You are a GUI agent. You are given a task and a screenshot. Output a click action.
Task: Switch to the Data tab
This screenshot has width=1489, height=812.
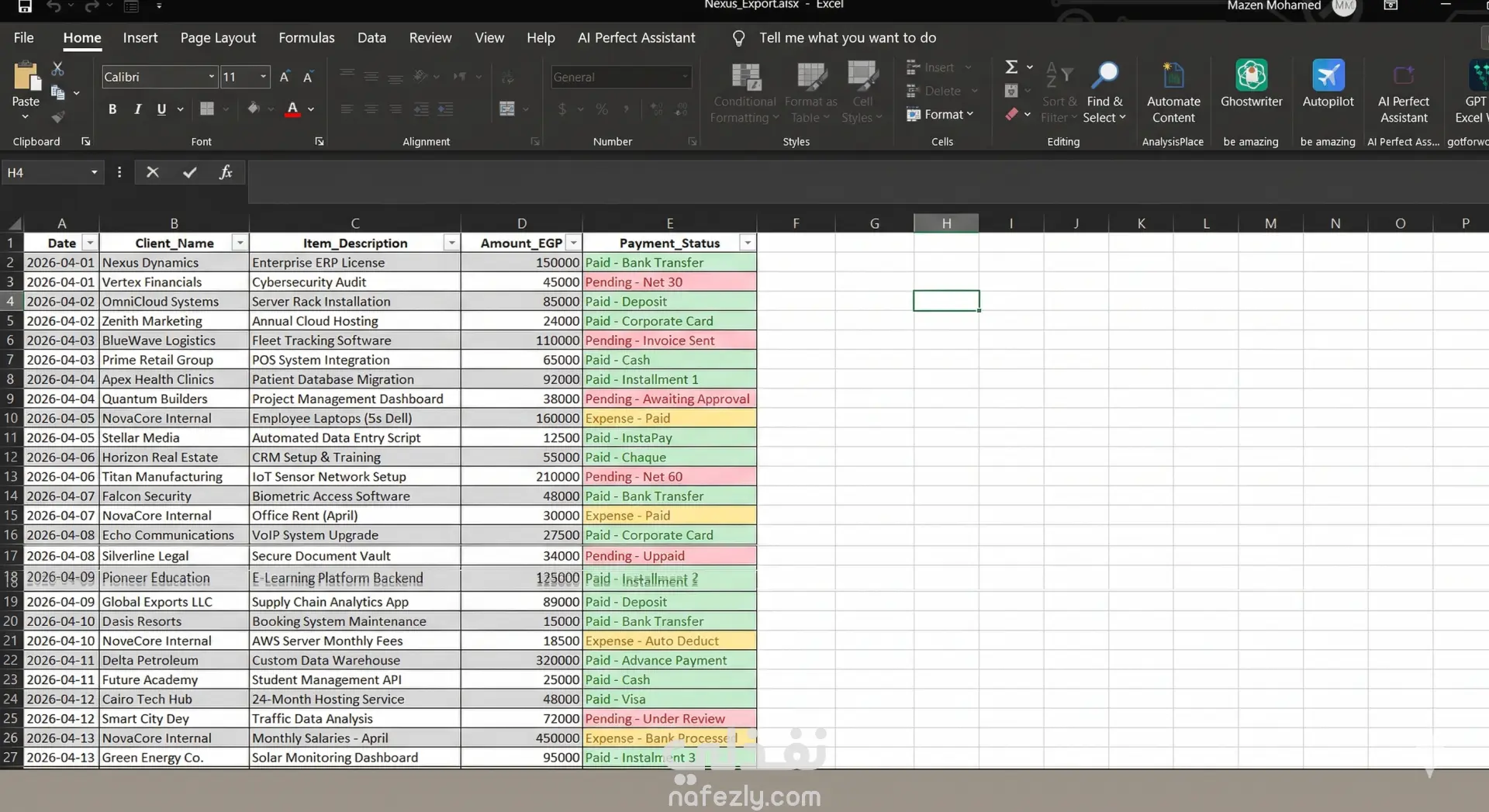pyautogui.click(x=371, y=37)
